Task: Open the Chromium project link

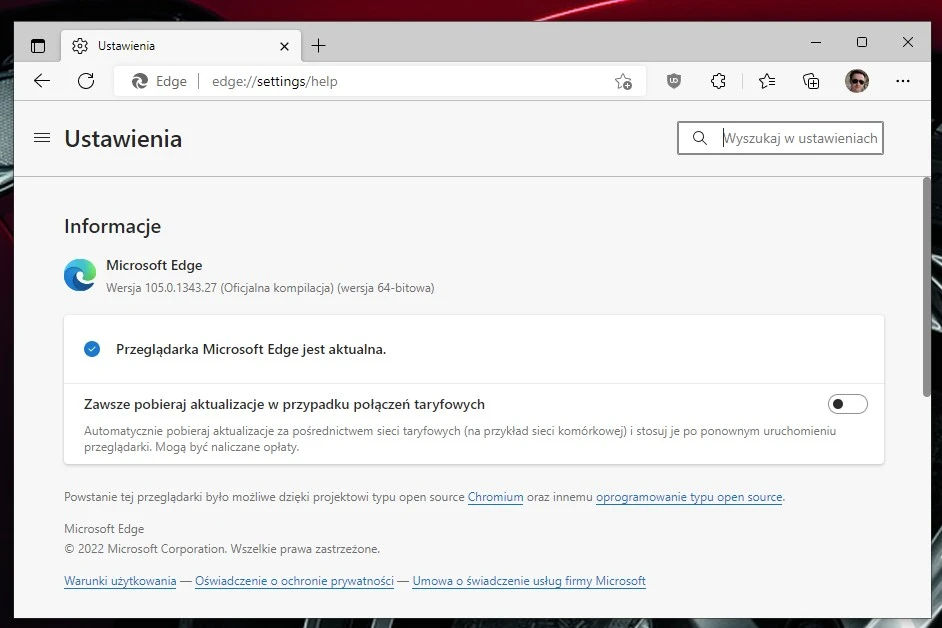Action: pos(495,497)
